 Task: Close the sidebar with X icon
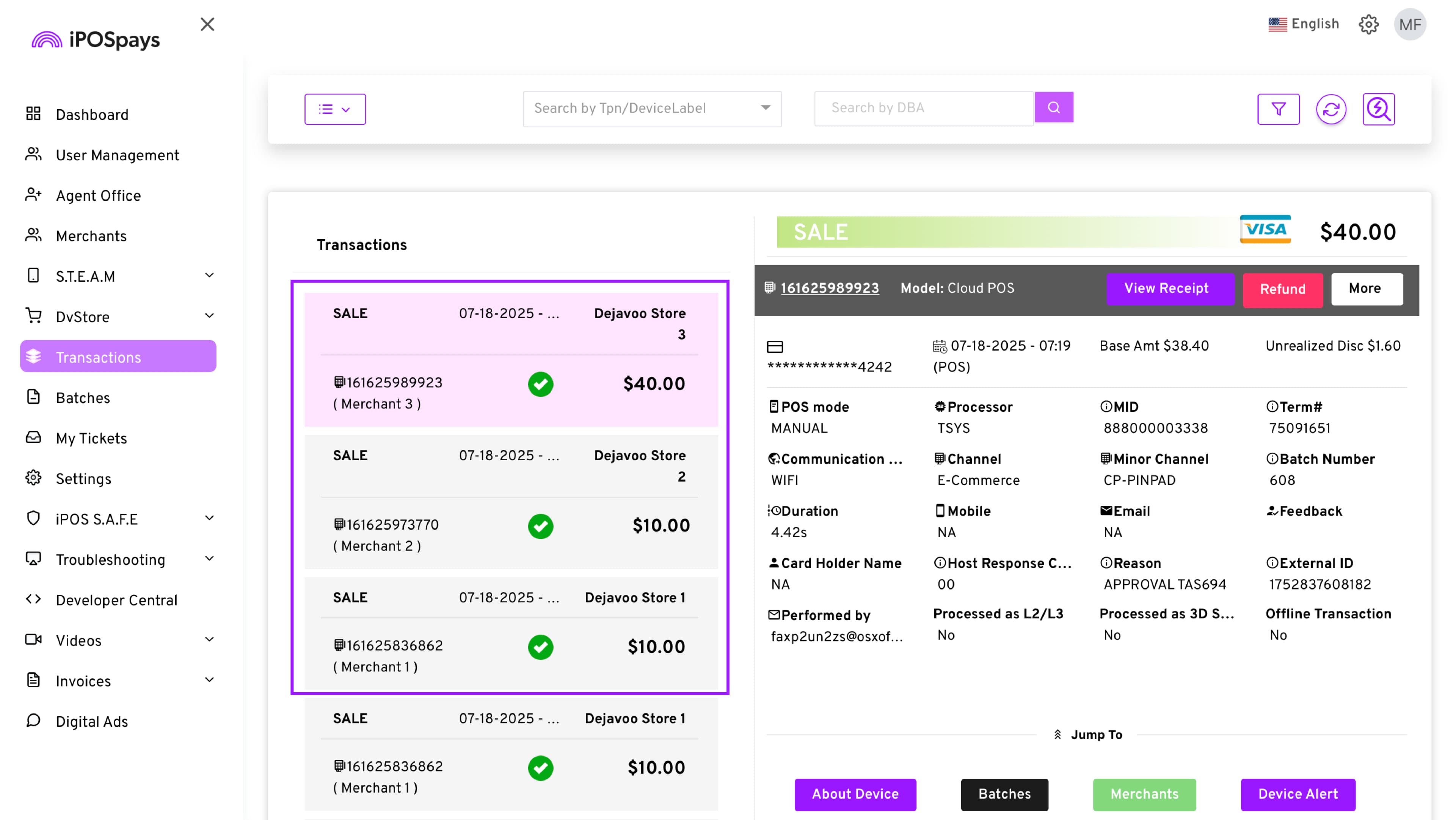pyautogui.click(x=207, y=24)
